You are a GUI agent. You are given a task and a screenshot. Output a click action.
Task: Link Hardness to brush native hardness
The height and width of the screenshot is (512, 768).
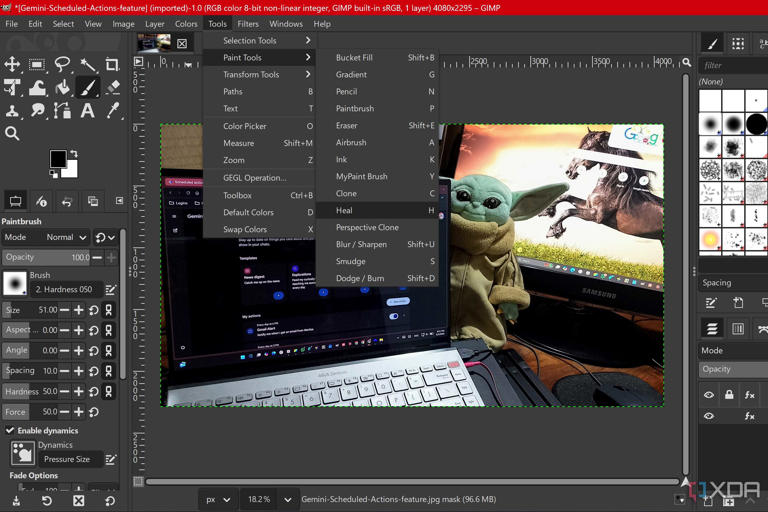(x=108, y=391)
